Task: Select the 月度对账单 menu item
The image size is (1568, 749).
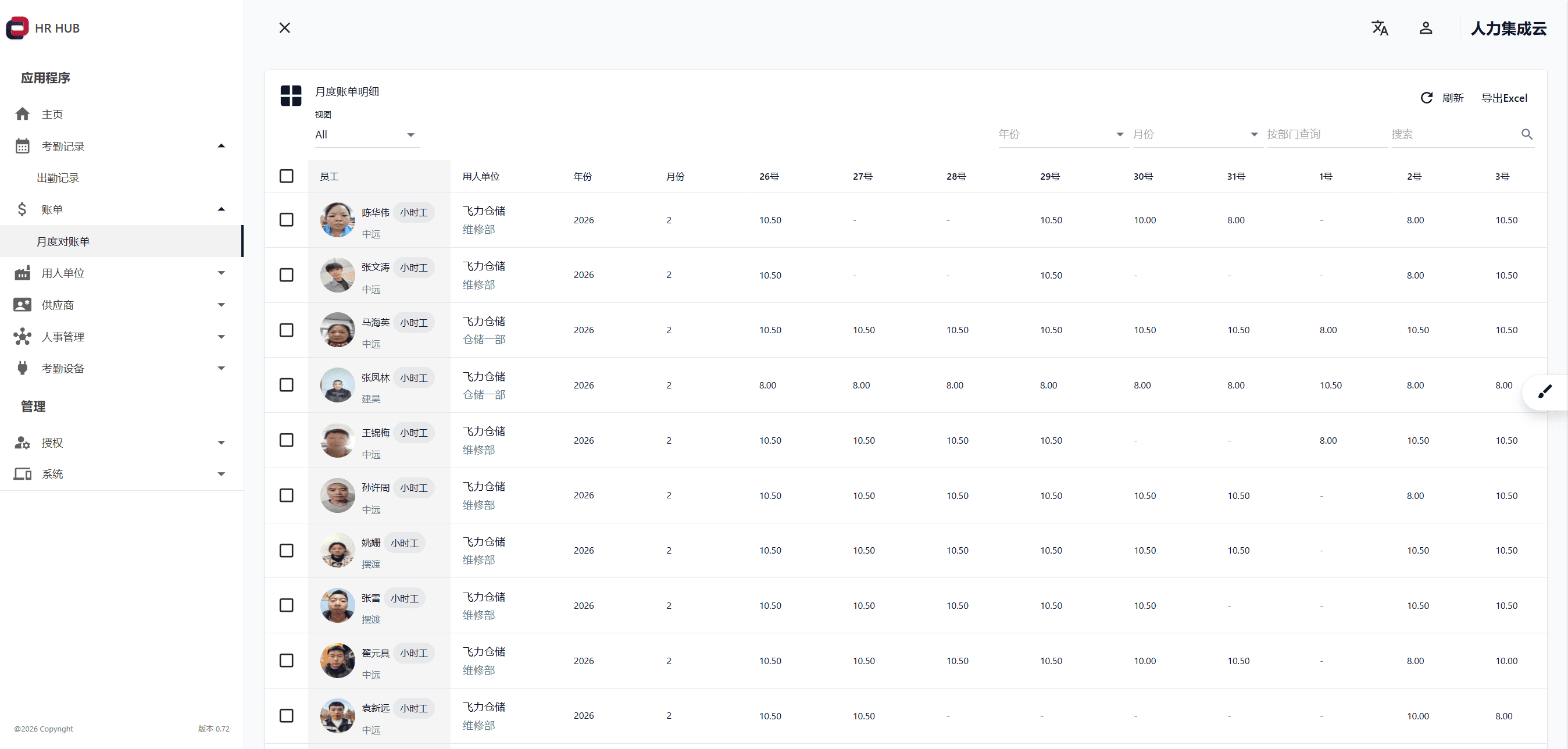Action: point(63,241)
